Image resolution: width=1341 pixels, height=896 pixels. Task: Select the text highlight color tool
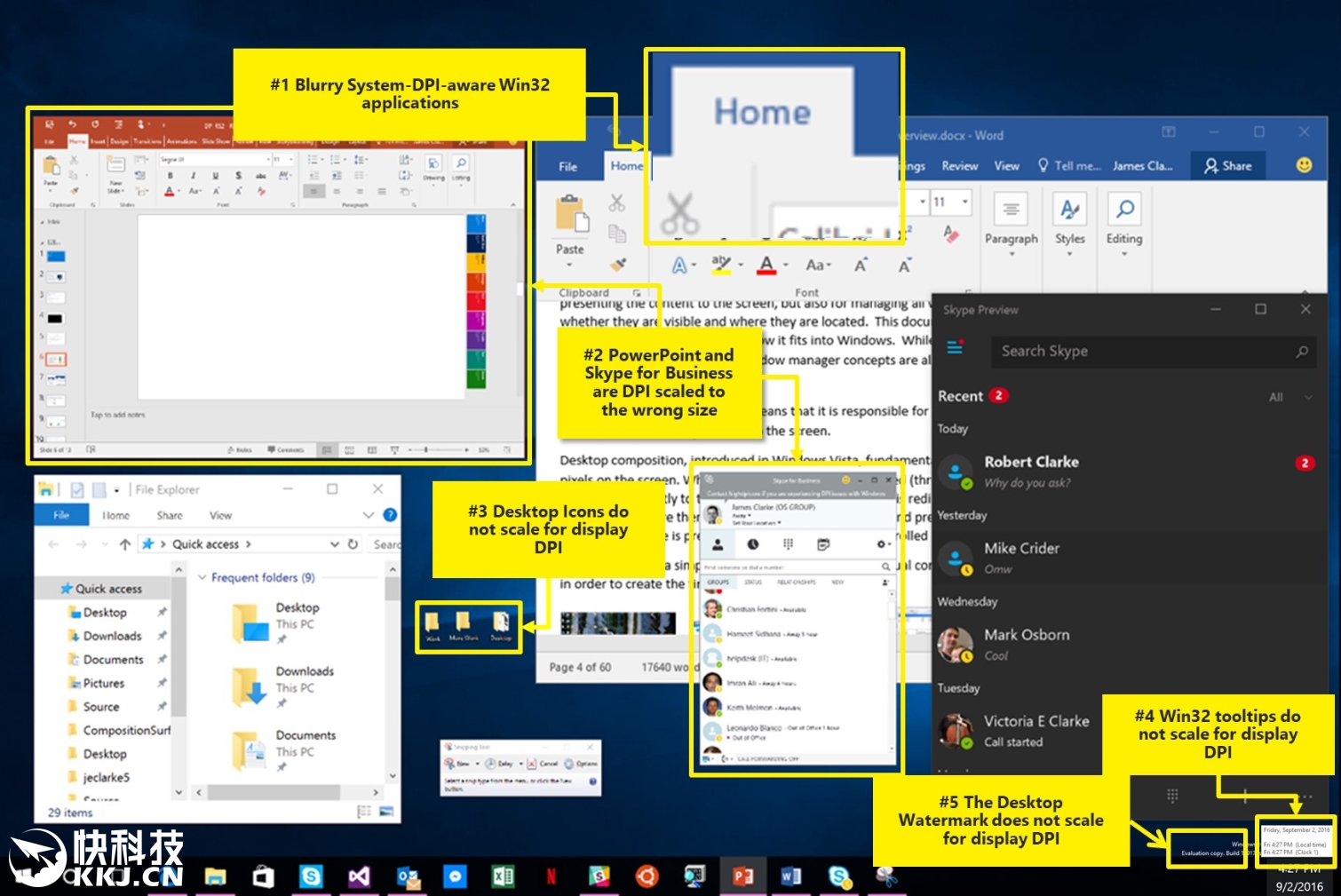coord(720,264)
